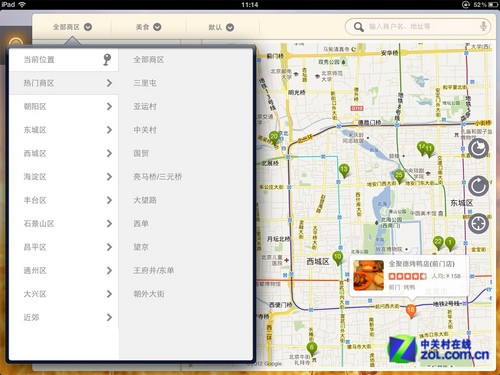Screen dimensions: 500x375
Task: Open the 美食 category dropdown
Action: (148, 27)
